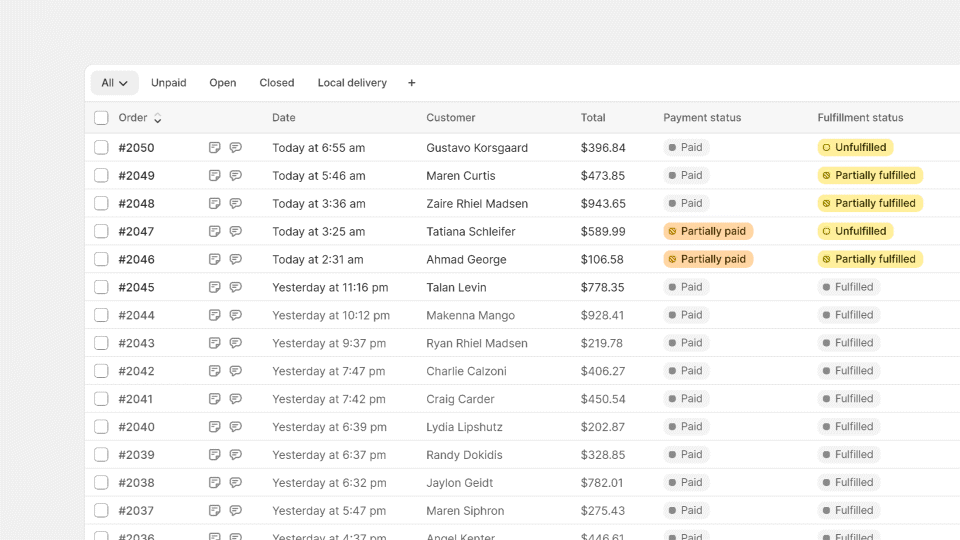
Task: Open the message icon for order #2041
Action: pos(236,400)
